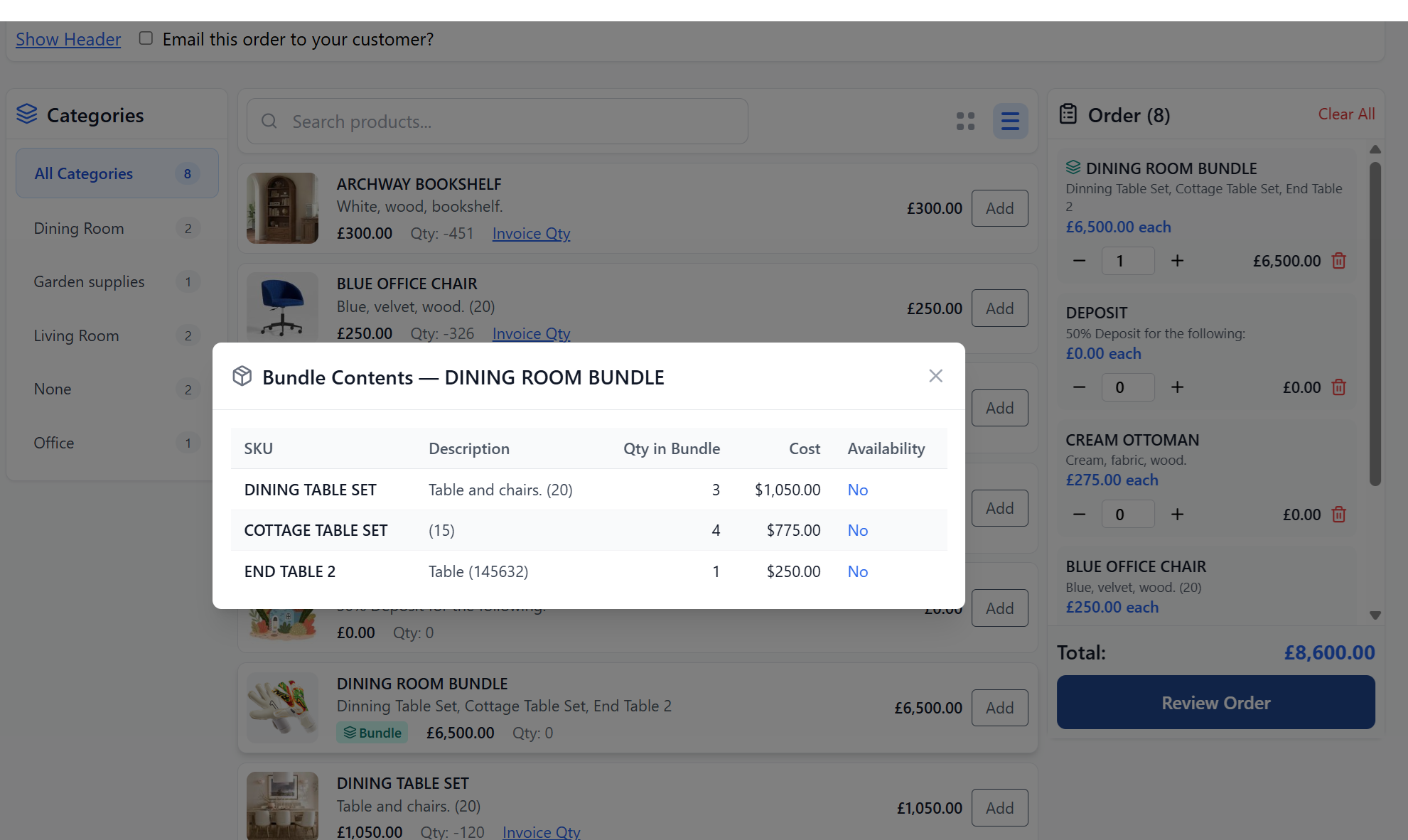Click the Bundle Contents box icon

pyautogui.click(x=242, y=376)
